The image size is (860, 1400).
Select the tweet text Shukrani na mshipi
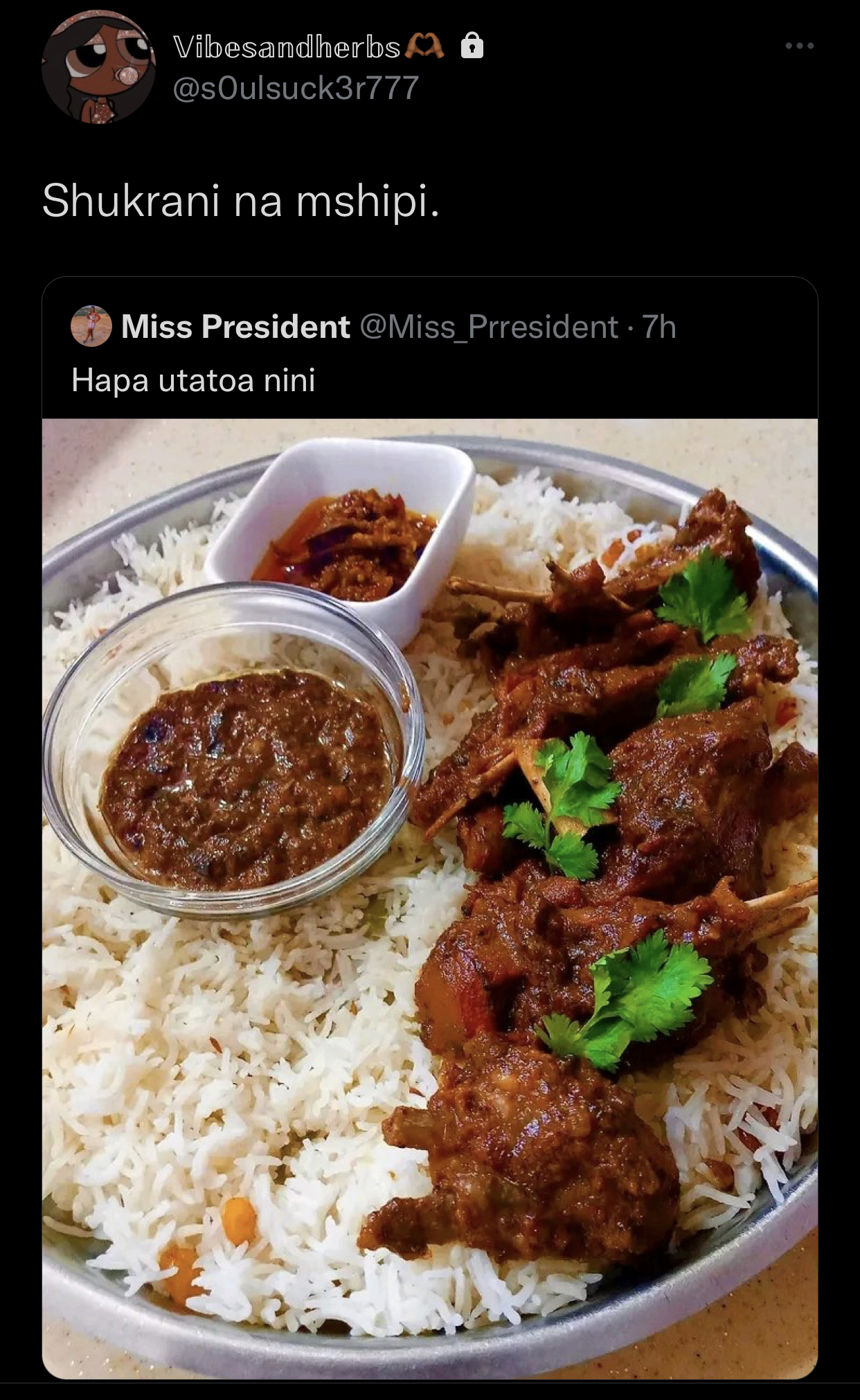pyautogui.click(x=240, y=201)
